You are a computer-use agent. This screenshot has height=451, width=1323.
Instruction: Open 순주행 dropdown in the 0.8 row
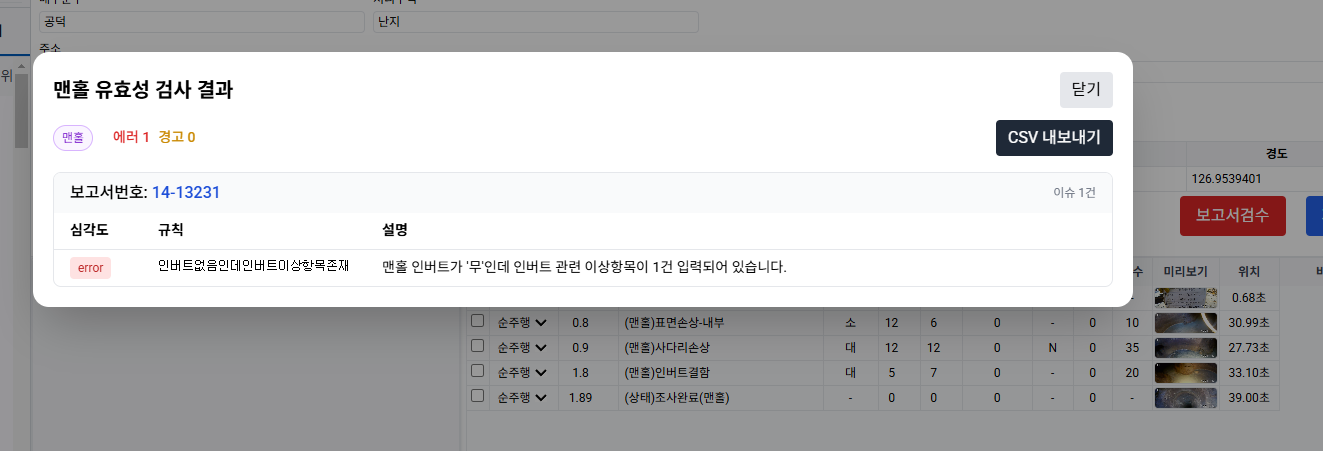[x=522, y=322]
